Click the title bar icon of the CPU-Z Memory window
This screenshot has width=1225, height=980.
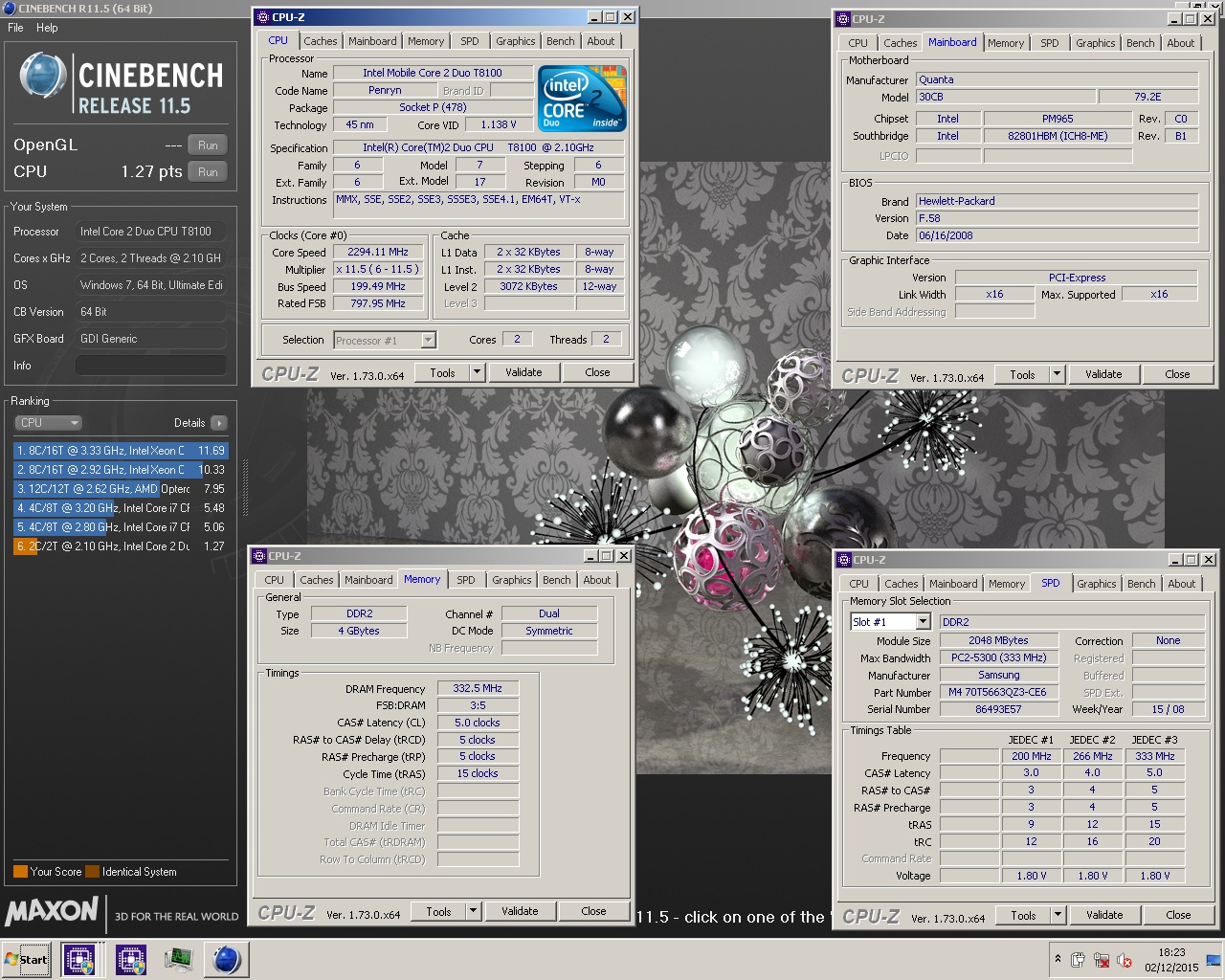coord(258,556)
